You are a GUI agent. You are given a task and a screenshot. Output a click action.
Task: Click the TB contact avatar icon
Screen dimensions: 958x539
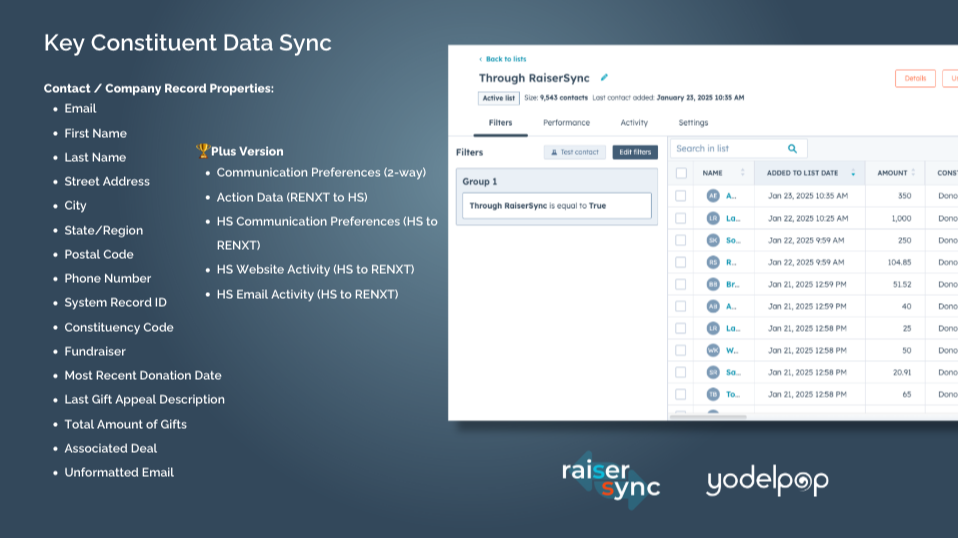click(x=713, y=394)
